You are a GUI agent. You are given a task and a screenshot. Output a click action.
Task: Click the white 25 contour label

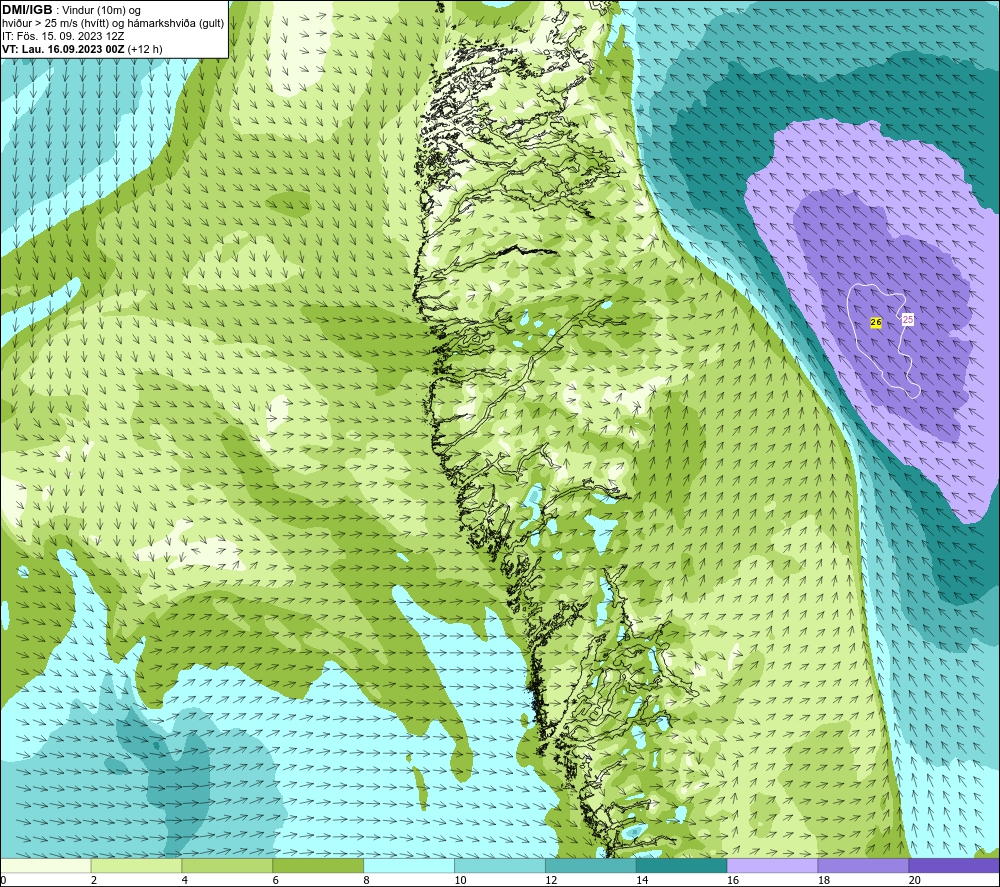908,319
